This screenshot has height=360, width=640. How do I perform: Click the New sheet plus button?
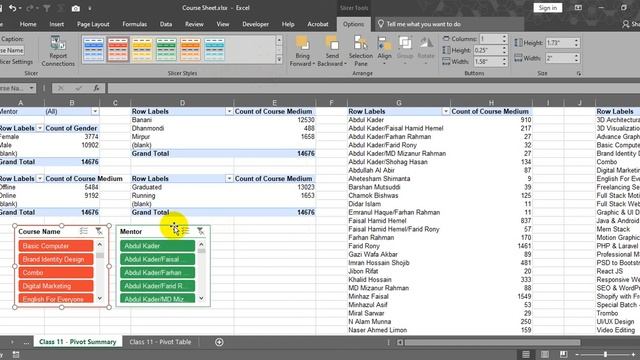pos(219,342)
